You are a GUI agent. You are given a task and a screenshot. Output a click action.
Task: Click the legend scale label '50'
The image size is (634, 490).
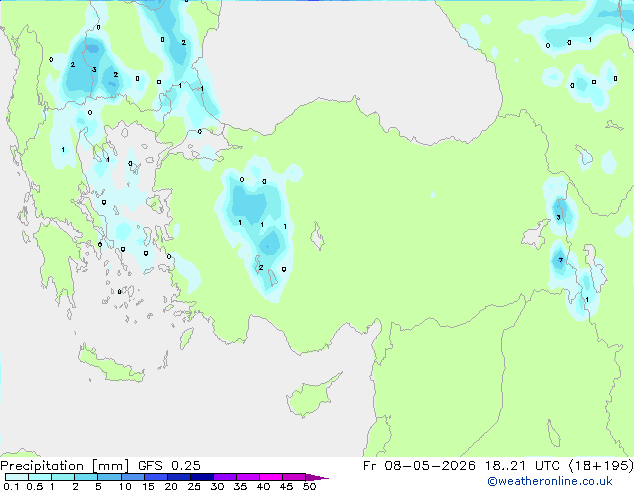pyautogui.click(x=310, y=486)
